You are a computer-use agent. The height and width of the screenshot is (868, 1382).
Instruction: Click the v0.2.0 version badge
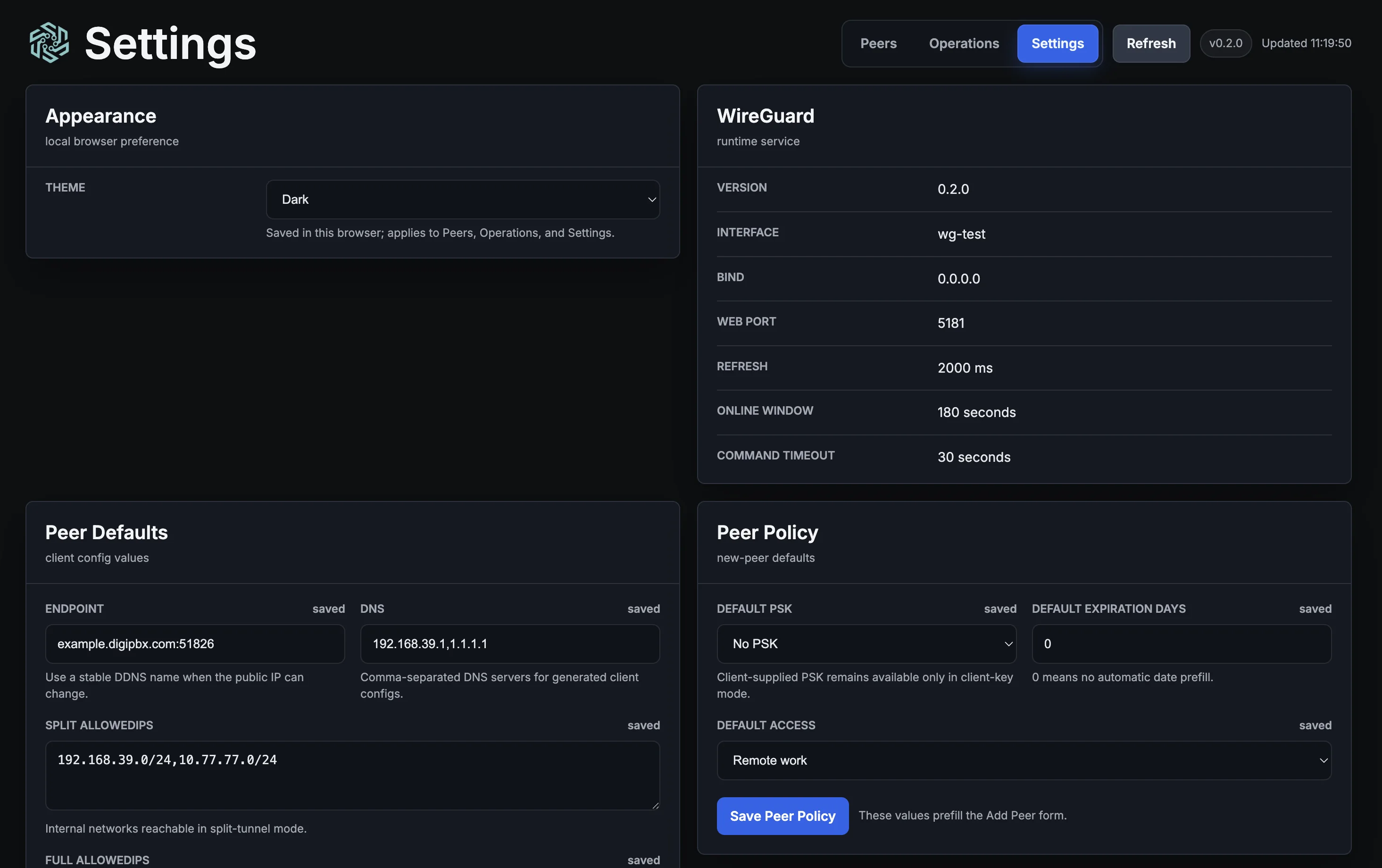point(1225,43)
